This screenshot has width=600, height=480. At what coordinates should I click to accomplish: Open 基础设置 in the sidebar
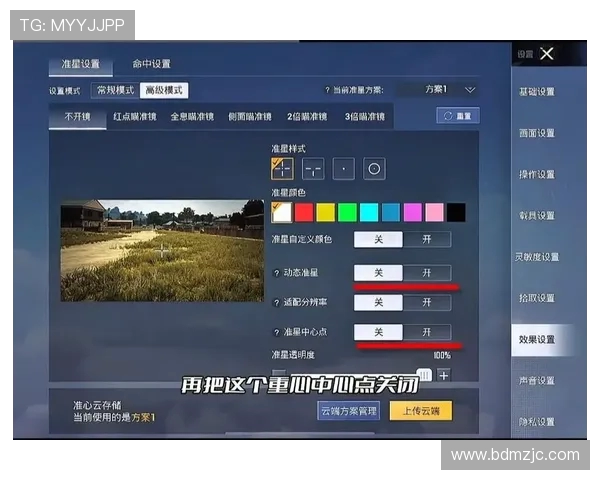tap(536, 92)
